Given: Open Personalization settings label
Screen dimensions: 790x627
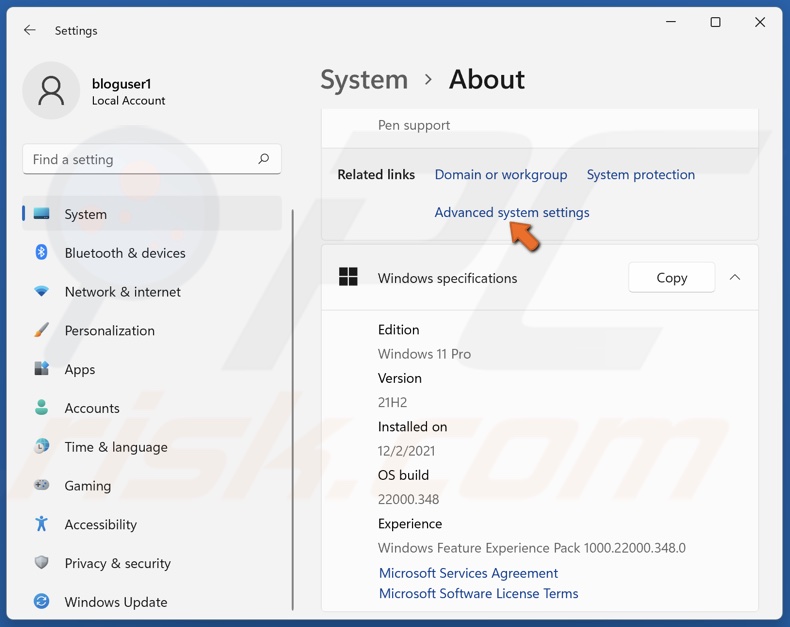Looking at the screenshot, I should 109,331.
